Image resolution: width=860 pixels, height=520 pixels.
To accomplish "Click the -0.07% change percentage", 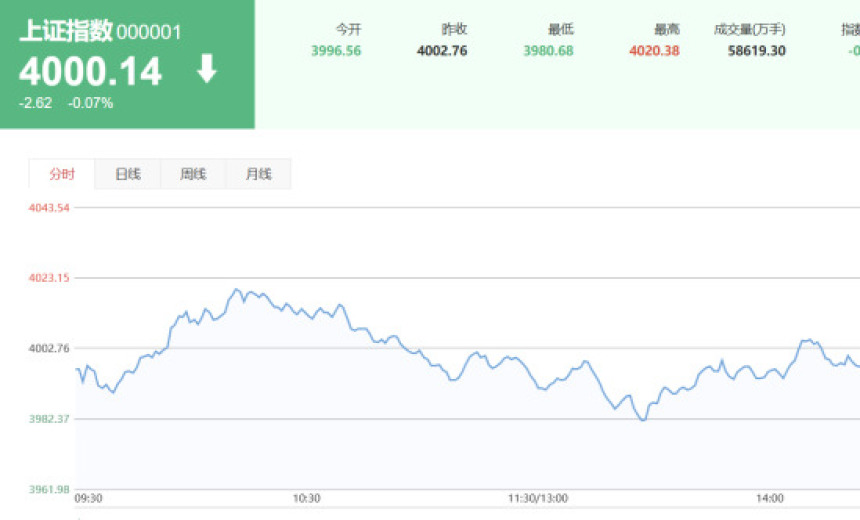I will [90, 103].
